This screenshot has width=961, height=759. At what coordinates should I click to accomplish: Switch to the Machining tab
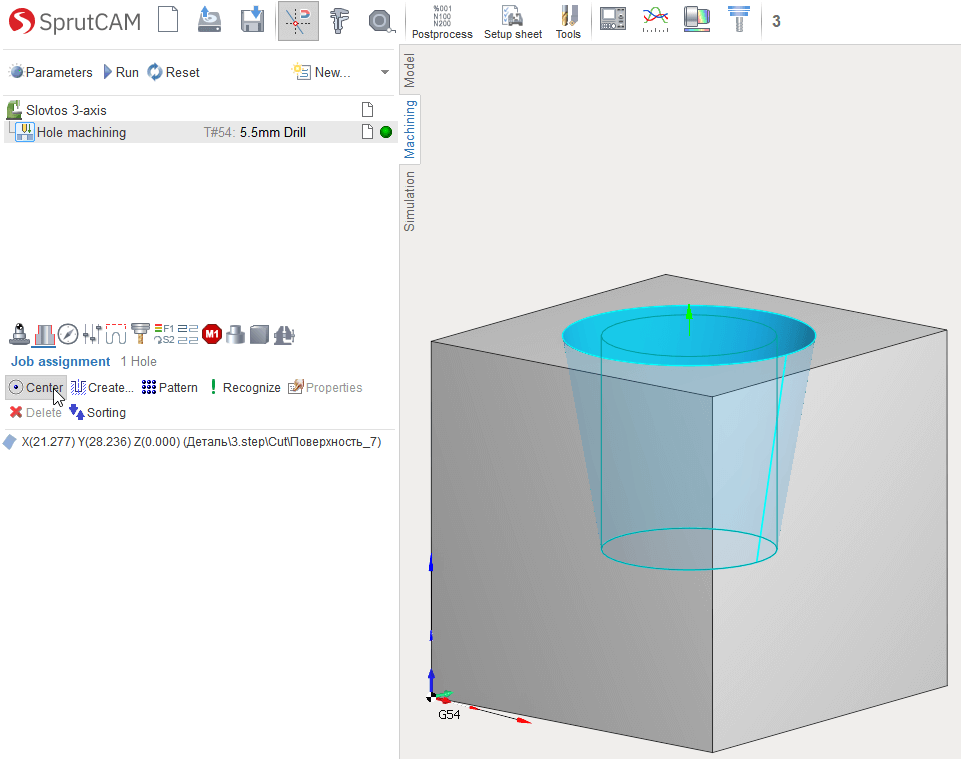(x=409, y=129)
